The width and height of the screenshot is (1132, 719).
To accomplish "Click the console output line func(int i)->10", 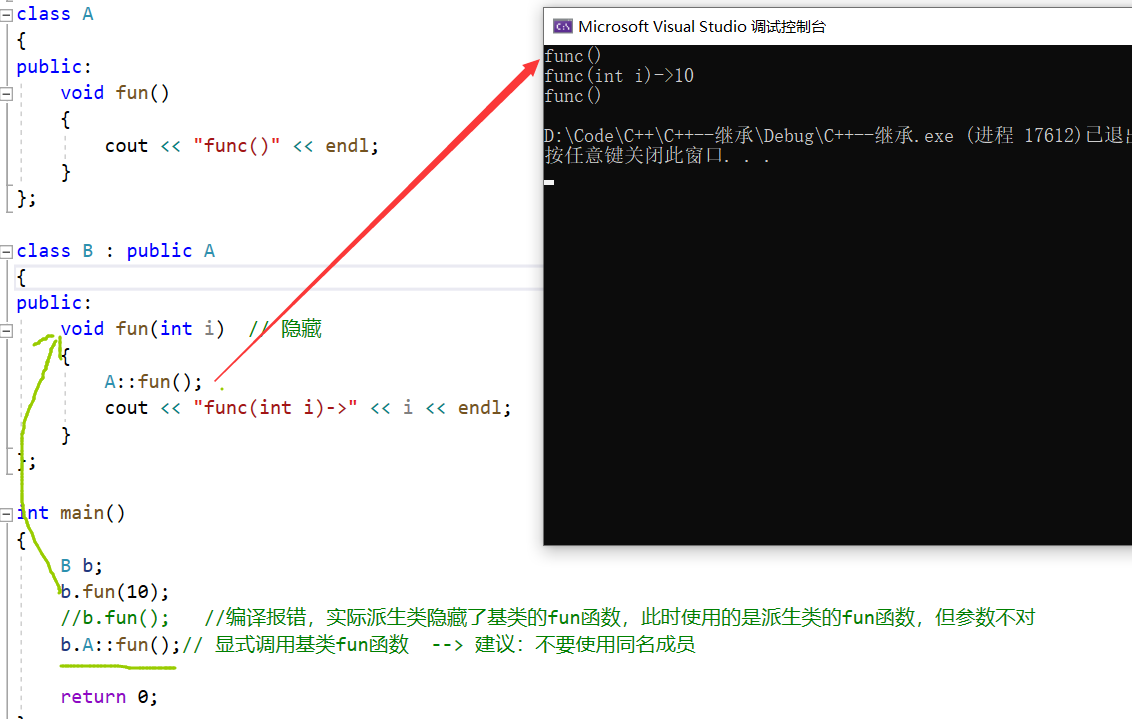I will pyautogui.click(x=619, y=76).
